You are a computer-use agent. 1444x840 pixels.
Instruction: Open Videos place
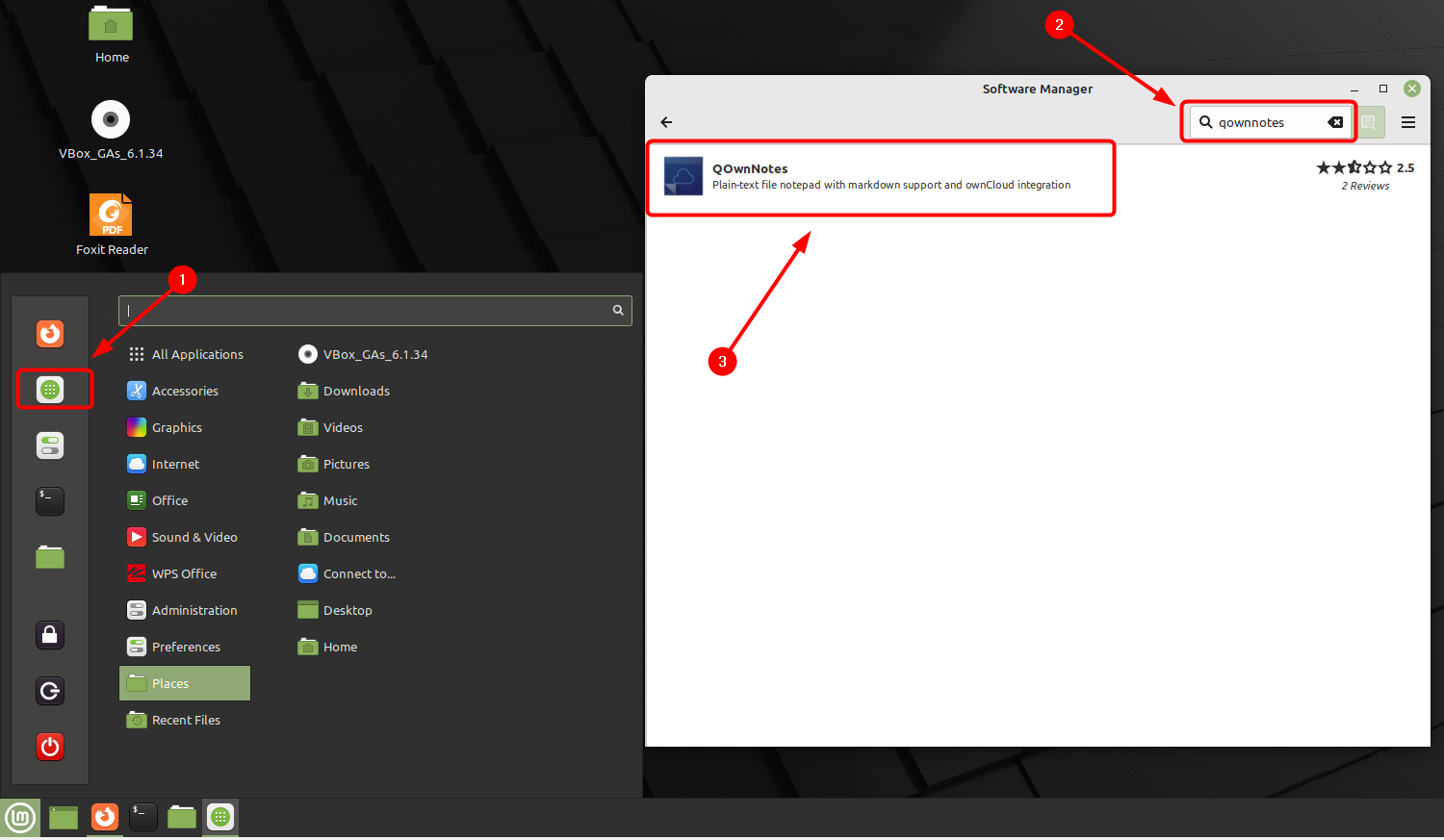[x=331, y=427]
